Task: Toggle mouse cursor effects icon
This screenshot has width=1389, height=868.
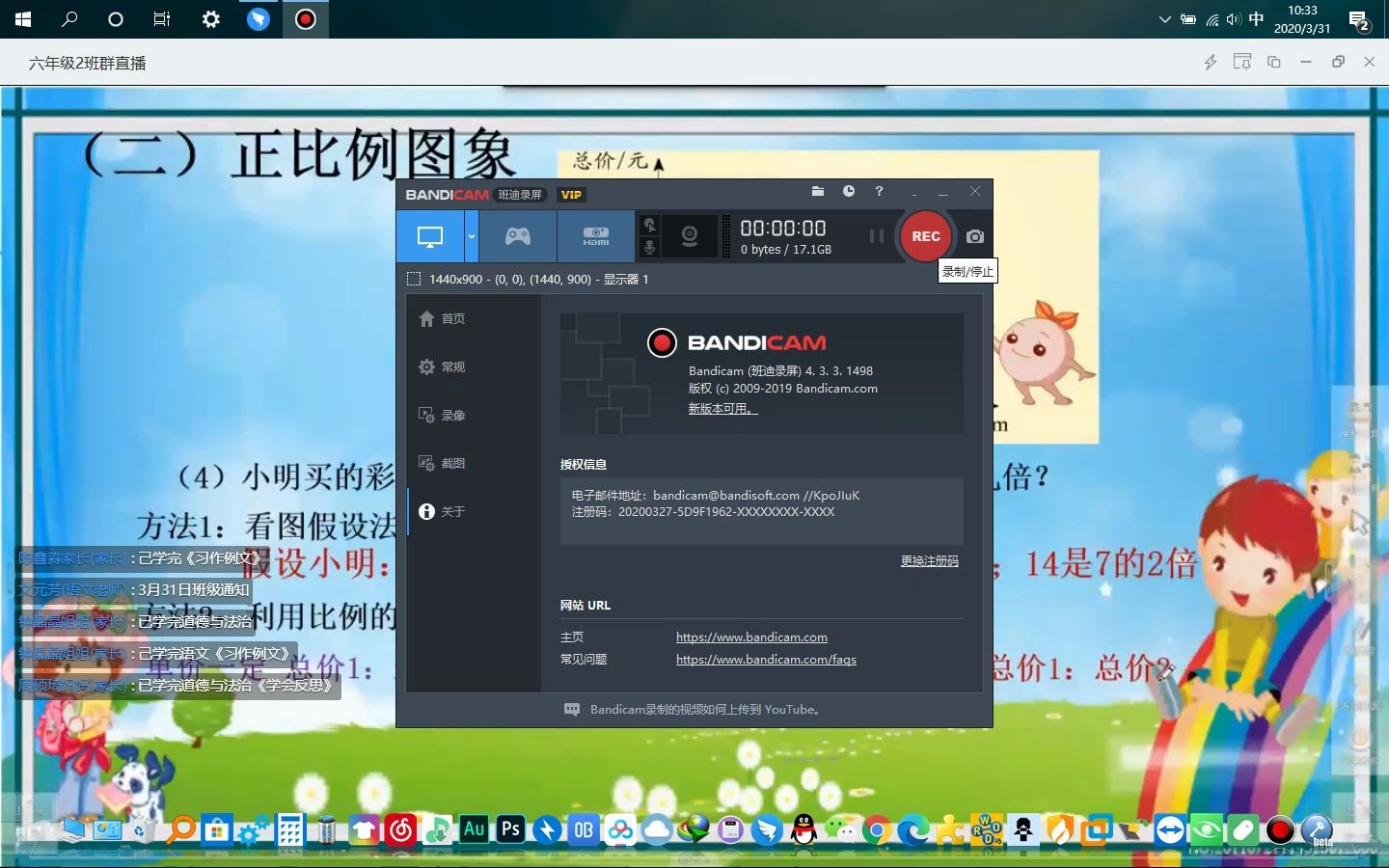Action: pyautogui.click(x=650, y=225)
